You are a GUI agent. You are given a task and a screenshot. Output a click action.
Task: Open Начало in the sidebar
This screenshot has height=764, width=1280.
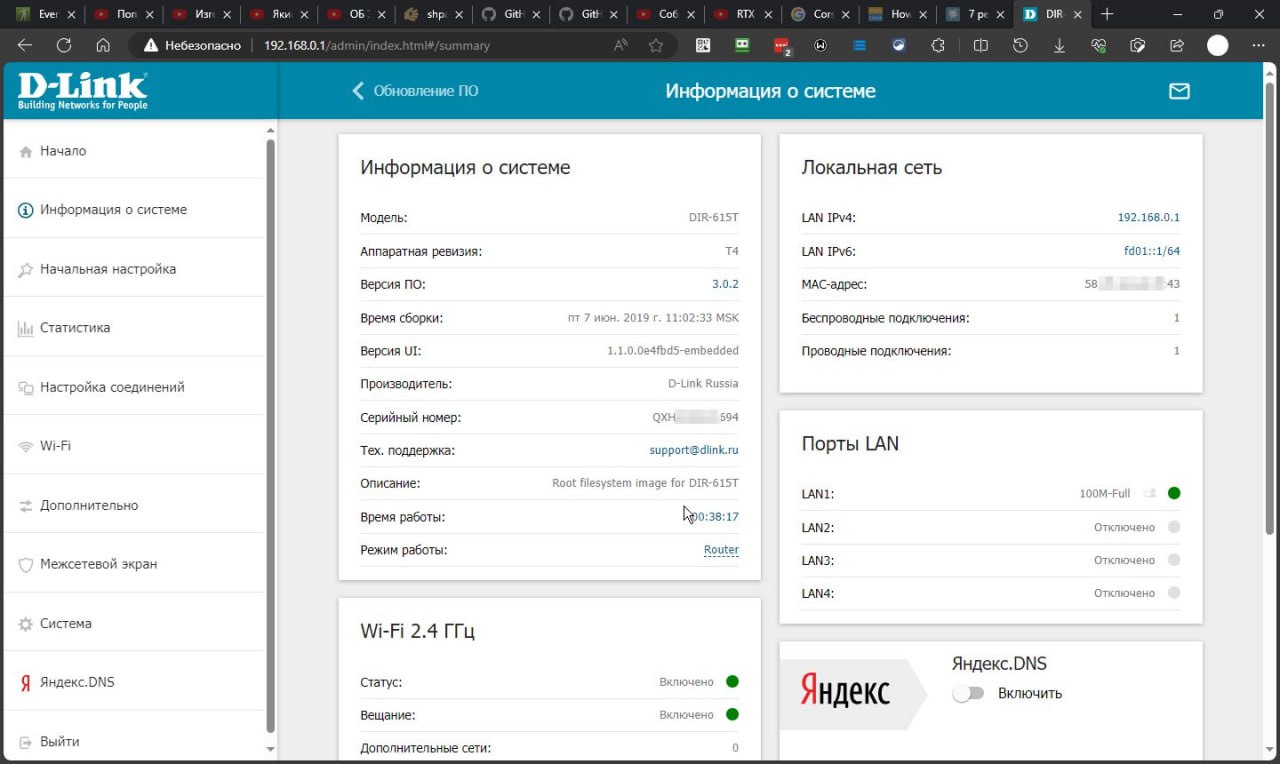pyautogui.click(x=134, y=151)
